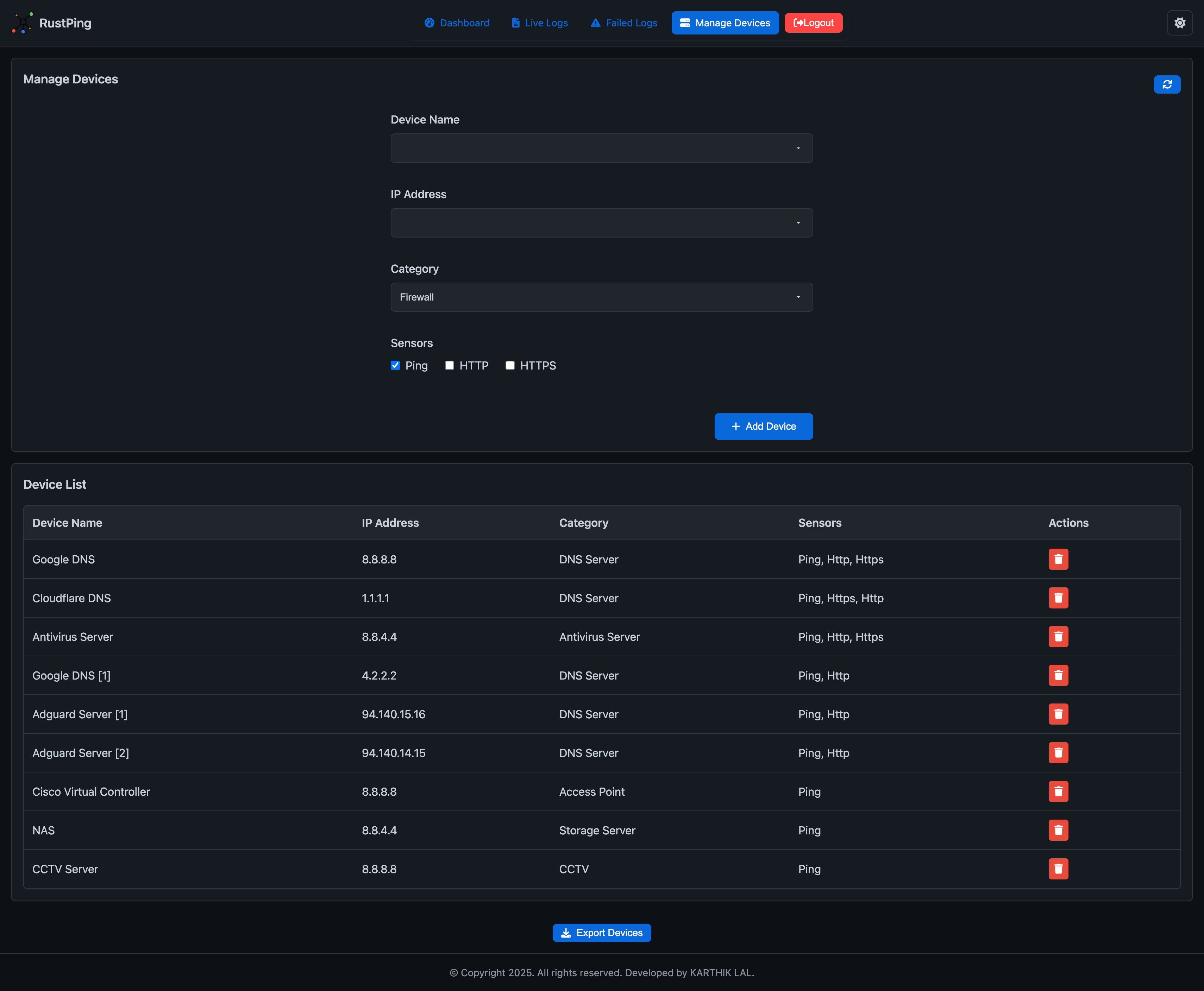Screen dimensions: 1204x991
Task: Toggle the light/dark theme icon
Action: (1179, 23)
